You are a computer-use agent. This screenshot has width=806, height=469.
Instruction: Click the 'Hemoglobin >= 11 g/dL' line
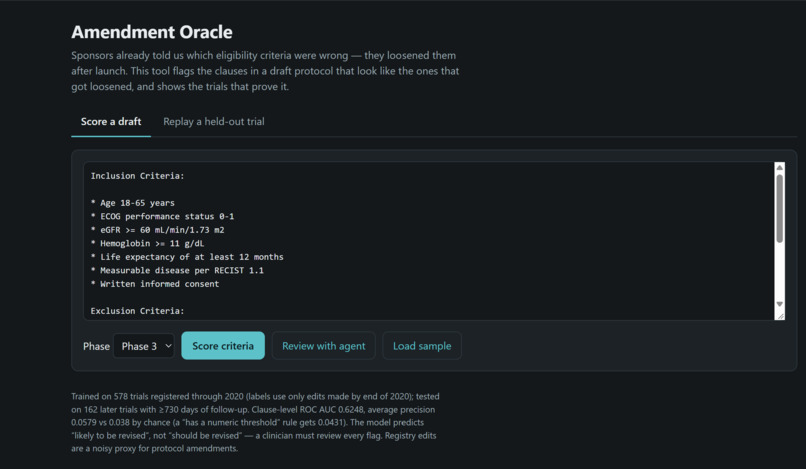coord(148,243)
